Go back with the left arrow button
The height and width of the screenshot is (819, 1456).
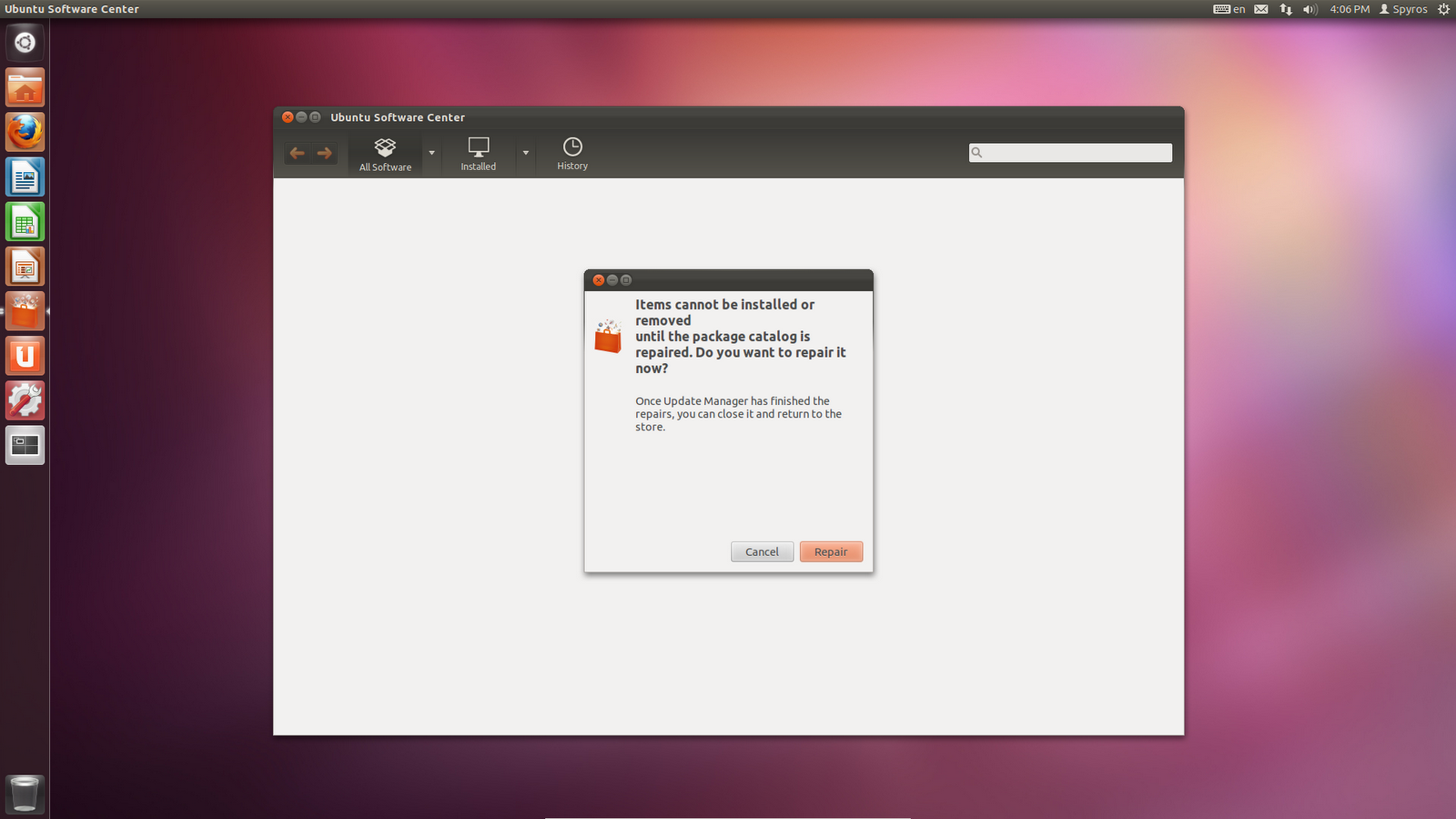[297, 153]
